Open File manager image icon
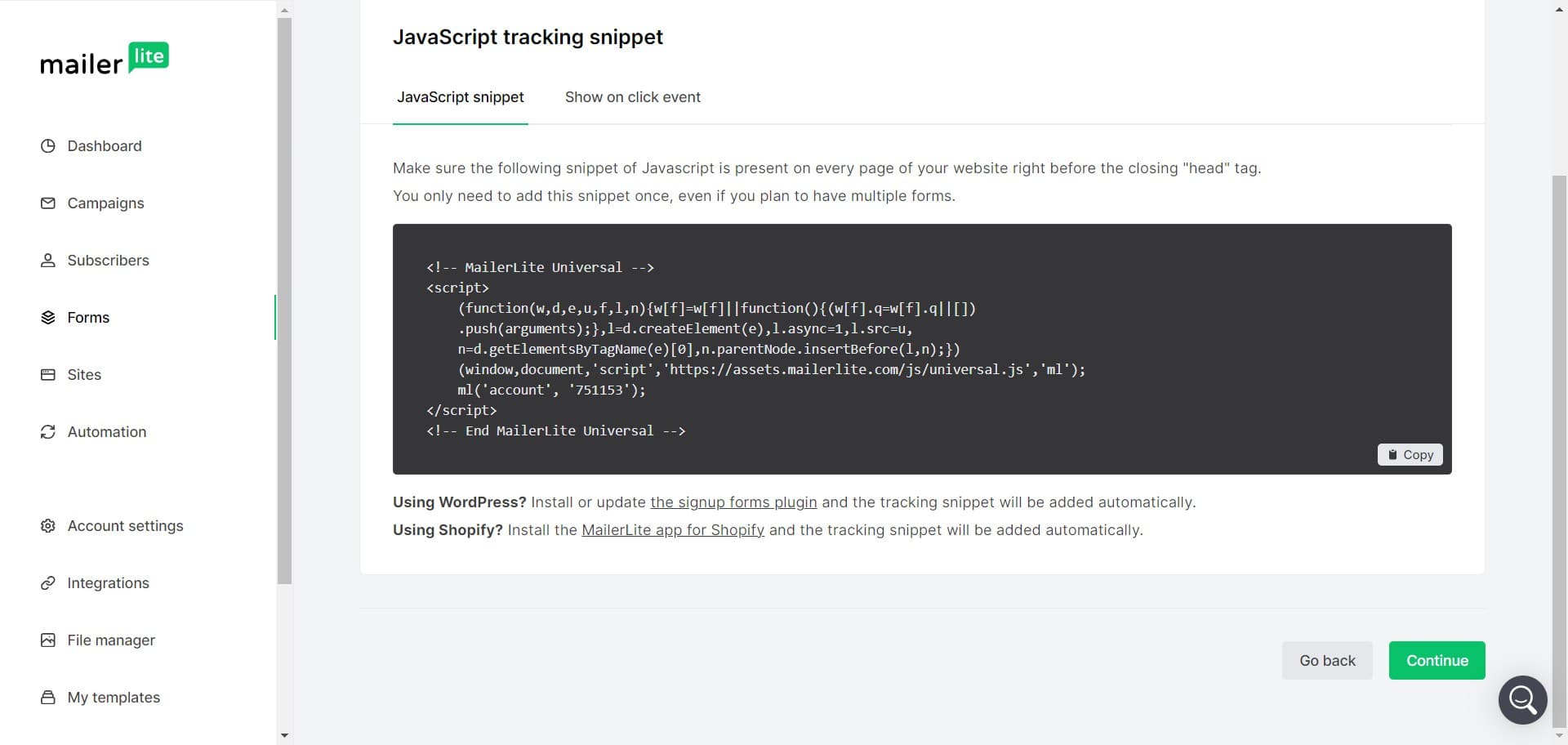 (48, 640)
